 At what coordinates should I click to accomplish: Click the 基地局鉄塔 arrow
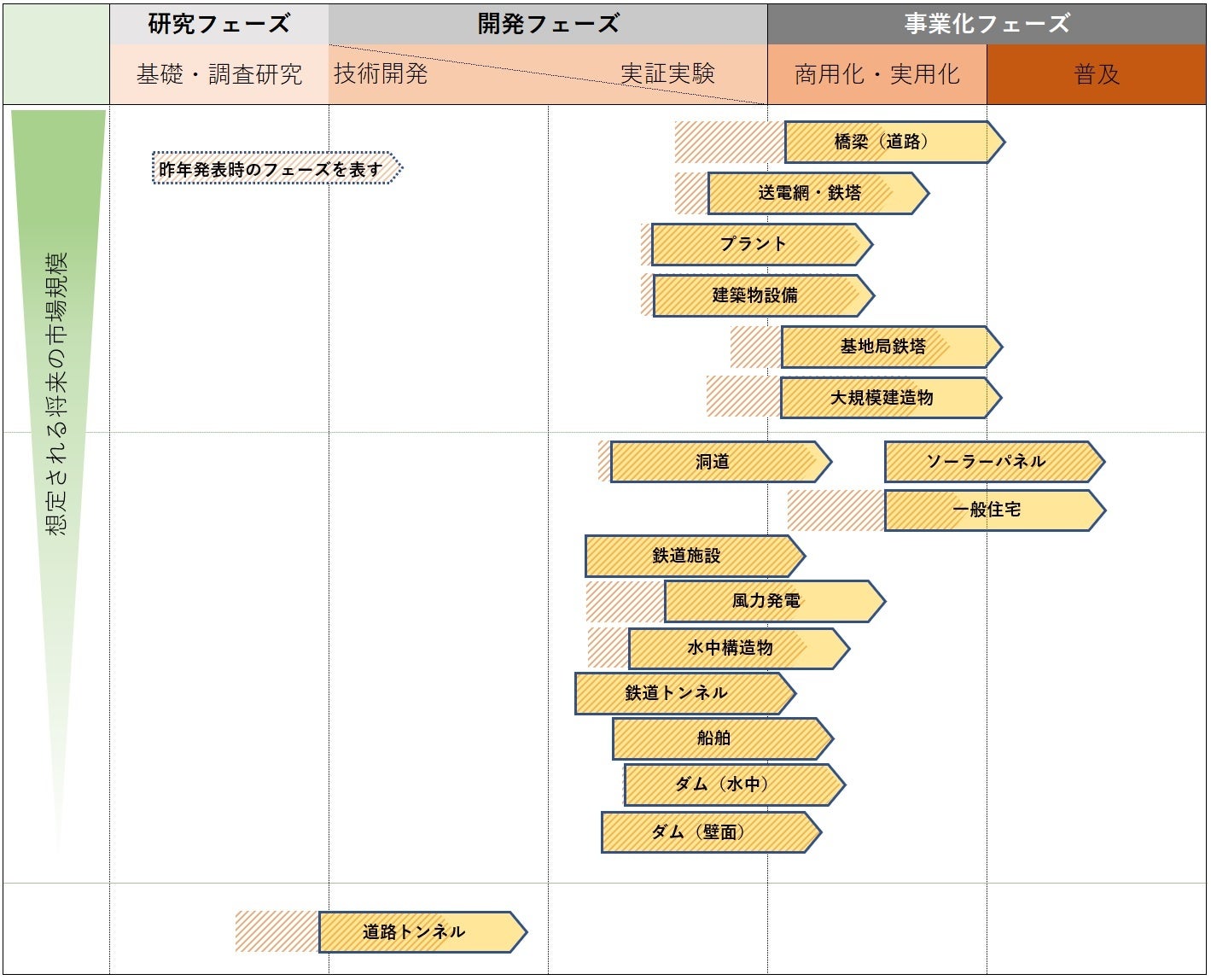pyautogui.click(x=891, y=347)
